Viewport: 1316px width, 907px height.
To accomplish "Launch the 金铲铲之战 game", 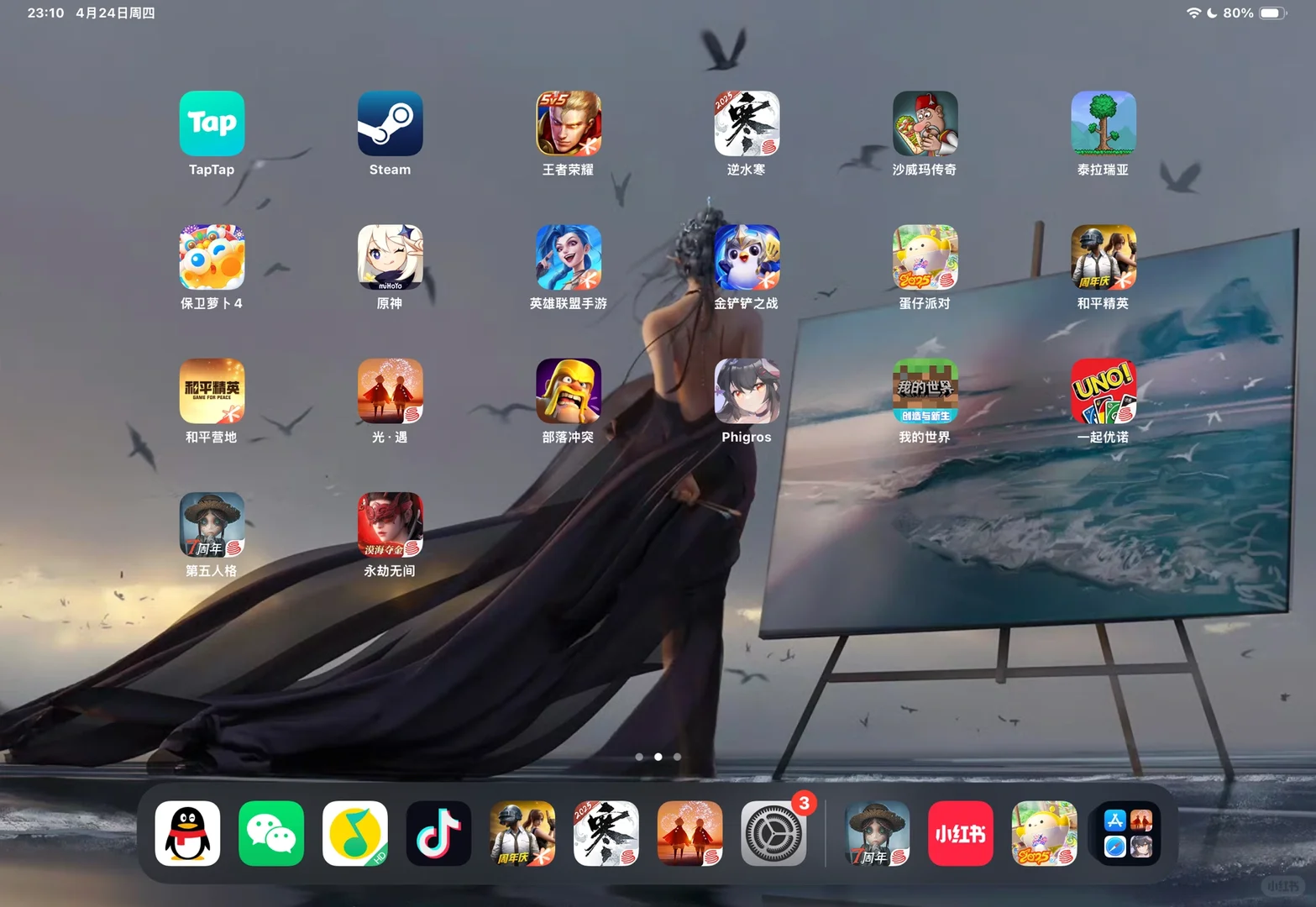I will [x=747, y=257].
